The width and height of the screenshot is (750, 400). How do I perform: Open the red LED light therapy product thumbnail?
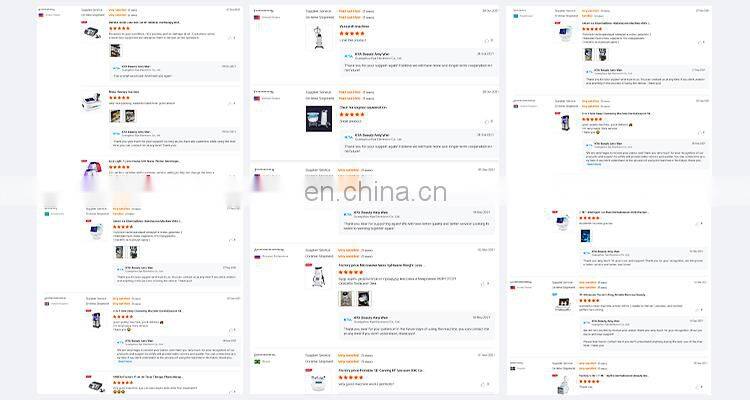pos(92,168)
